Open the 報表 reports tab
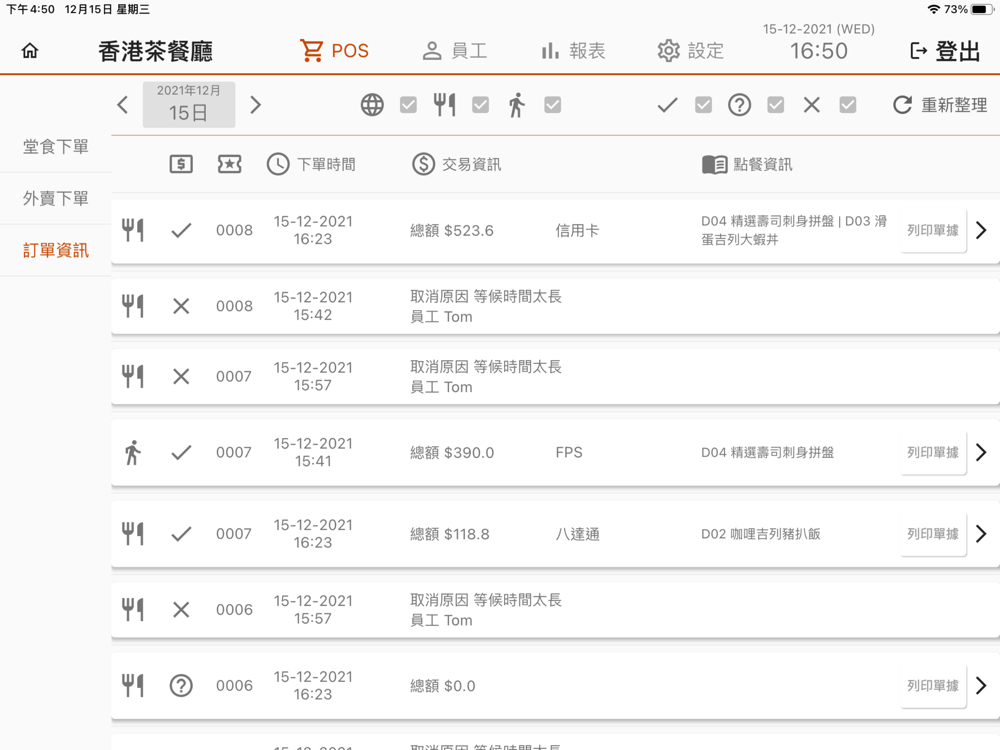Screen dimensions: 1000x750 point(573,51)
